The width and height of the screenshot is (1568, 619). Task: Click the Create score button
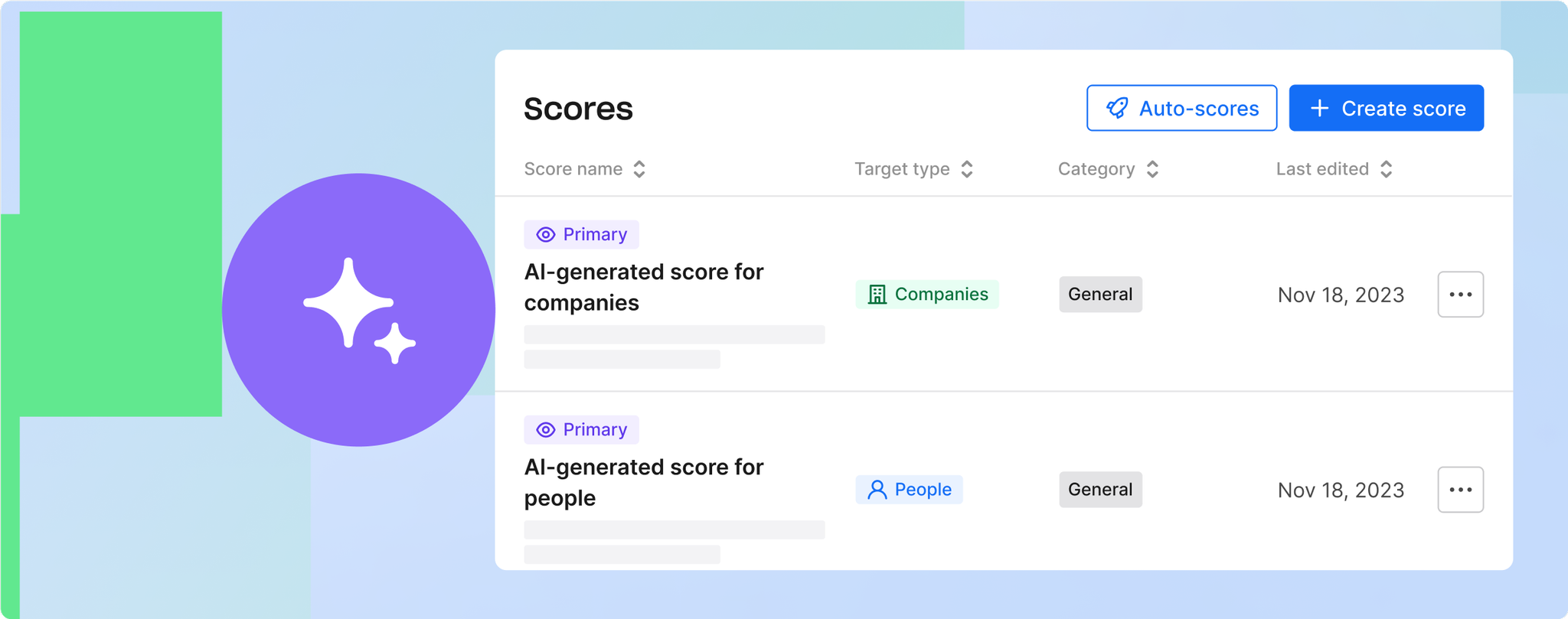tap(1386, 108)
